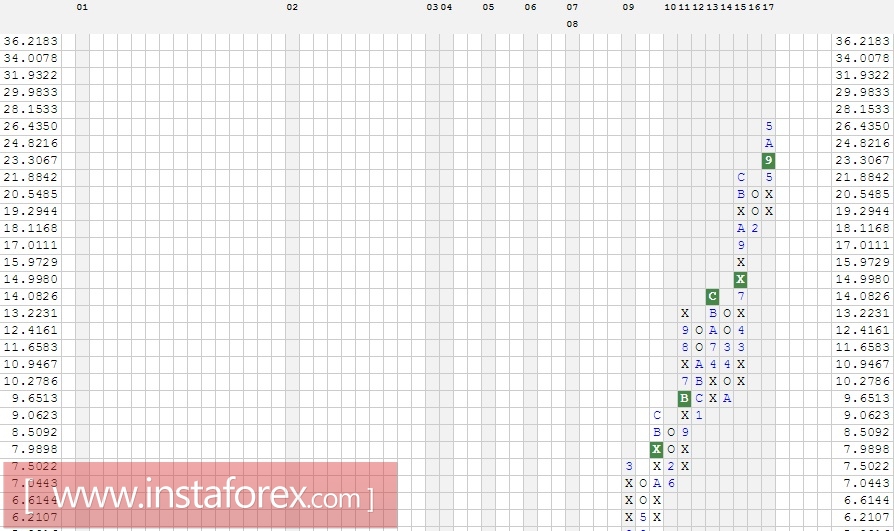Select column header 07

[572, 7]
